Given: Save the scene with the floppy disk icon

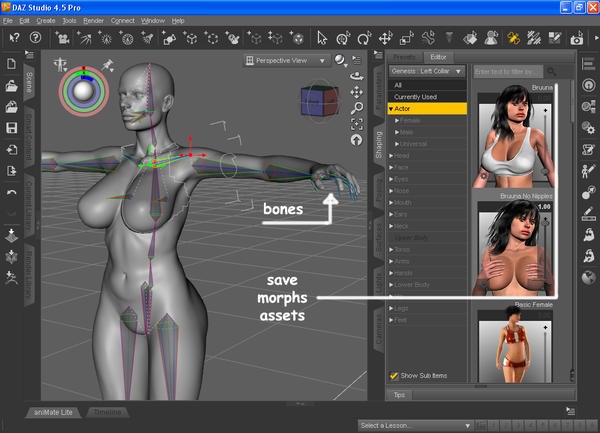Looking at the screenshot, I should tap(11, 128).
